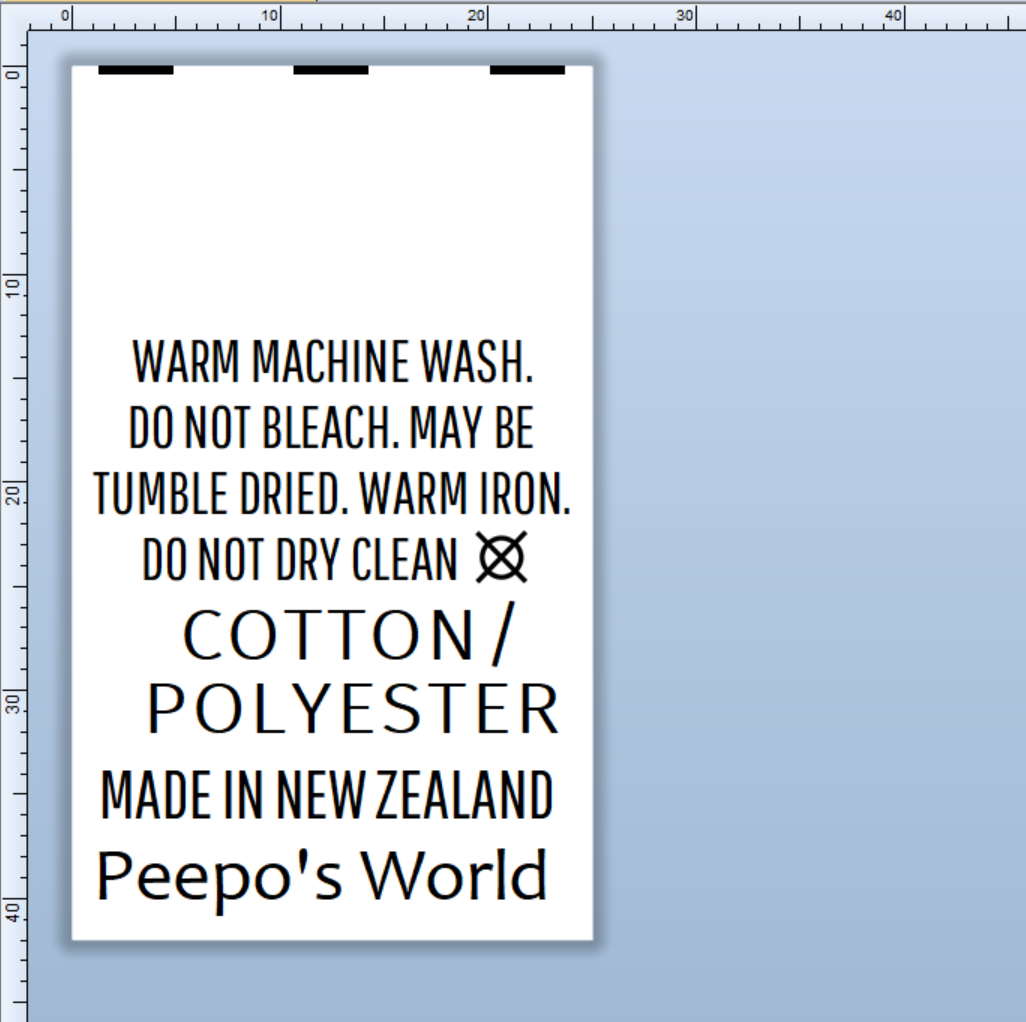Click the vertical ruler strip

(x=14, y=500)
